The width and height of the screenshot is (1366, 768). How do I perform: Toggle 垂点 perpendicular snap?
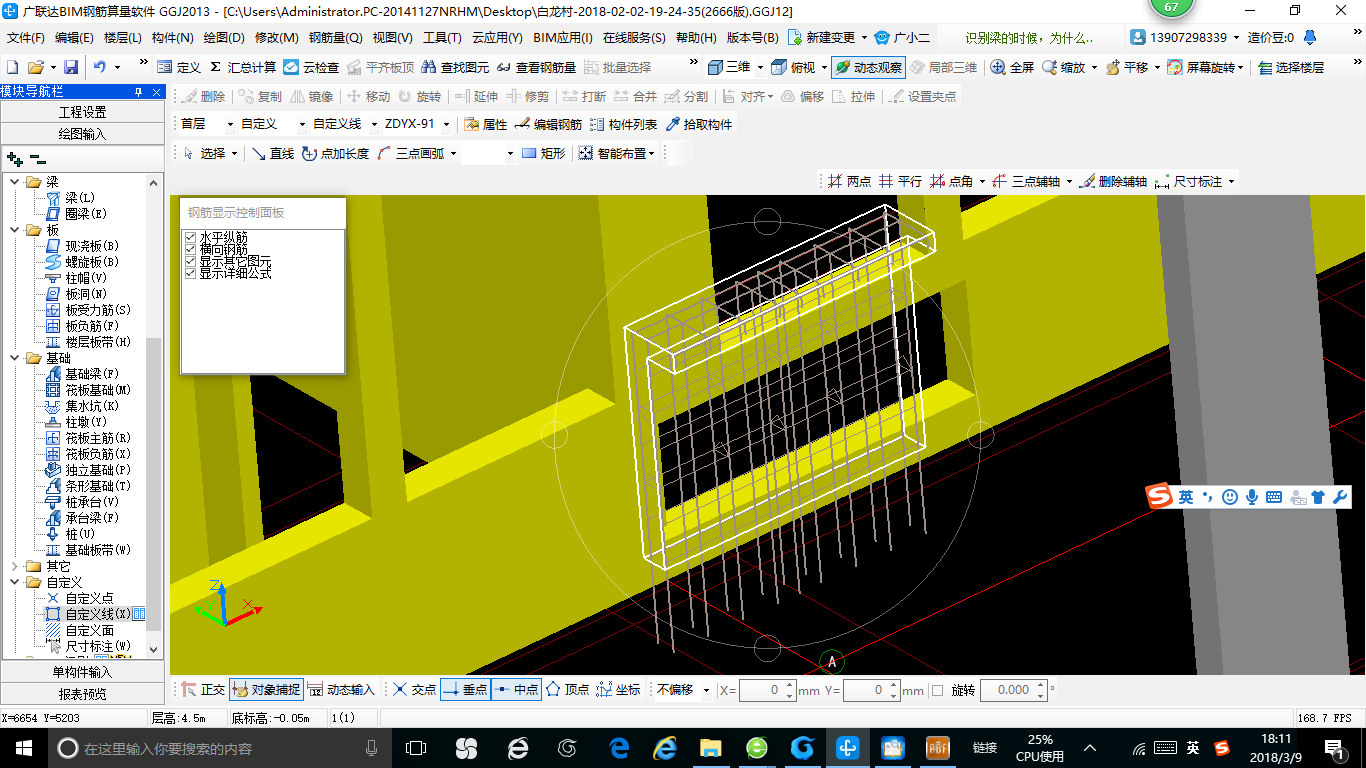pyautogui.click(x=465, y=690)
